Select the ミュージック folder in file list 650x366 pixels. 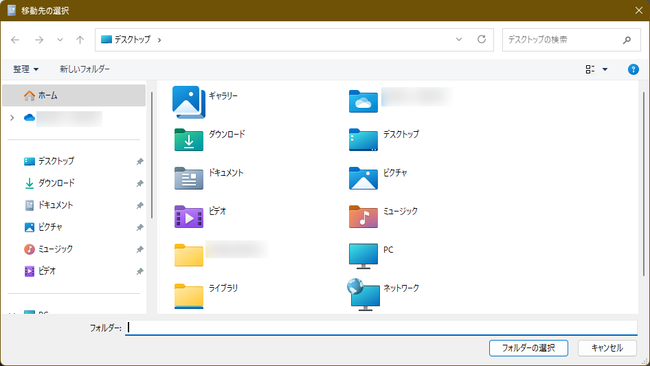[x=363, y=217]
